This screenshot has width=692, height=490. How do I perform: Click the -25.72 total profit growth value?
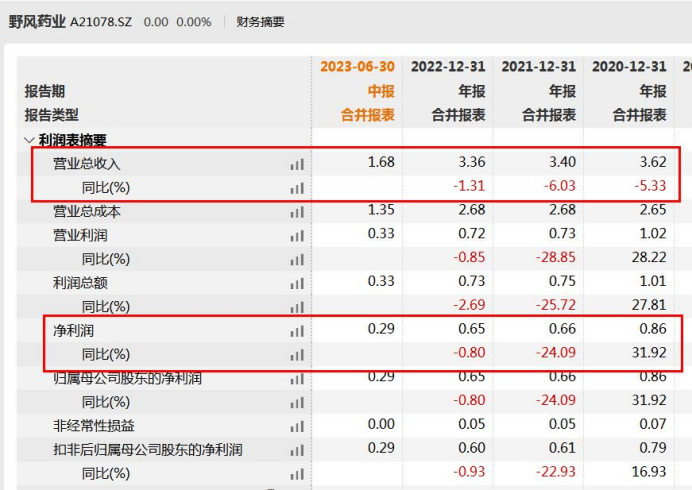coord(556,305)
